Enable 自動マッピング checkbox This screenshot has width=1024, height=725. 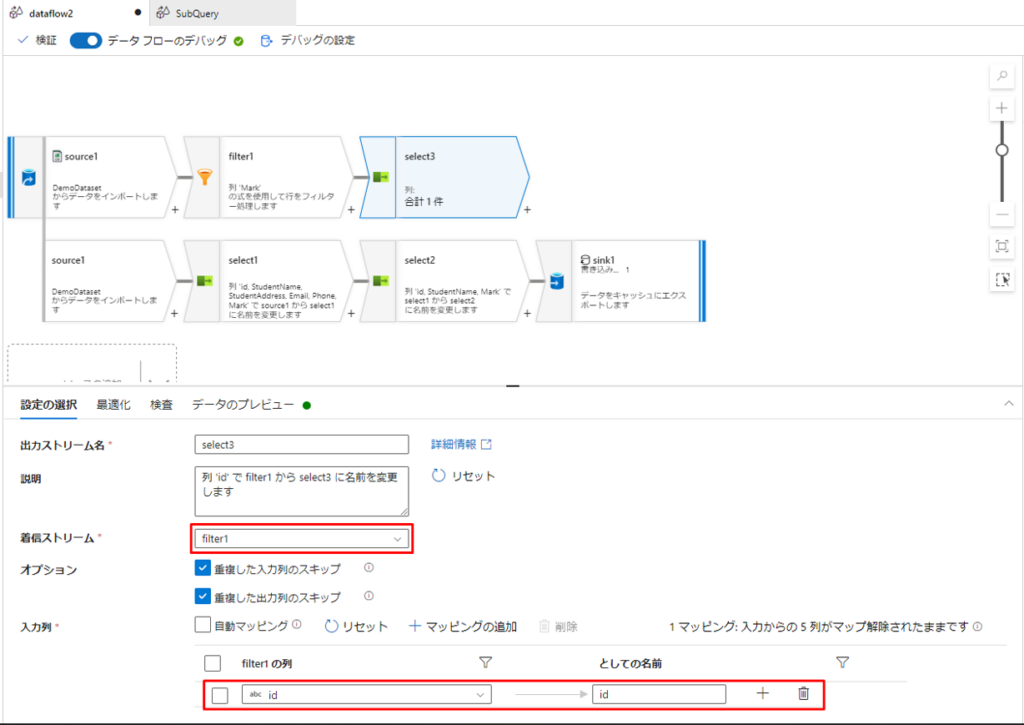point(202,625)
